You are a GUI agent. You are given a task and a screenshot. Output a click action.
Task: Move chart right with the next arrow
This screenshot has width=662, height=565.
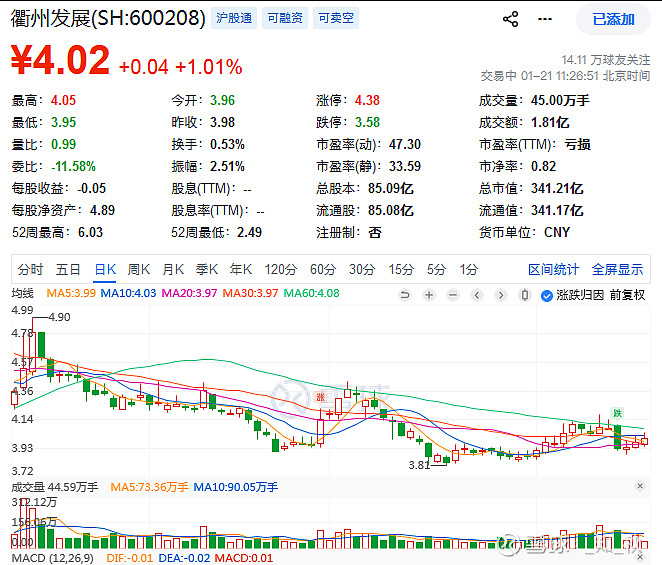tap(501, 295)
